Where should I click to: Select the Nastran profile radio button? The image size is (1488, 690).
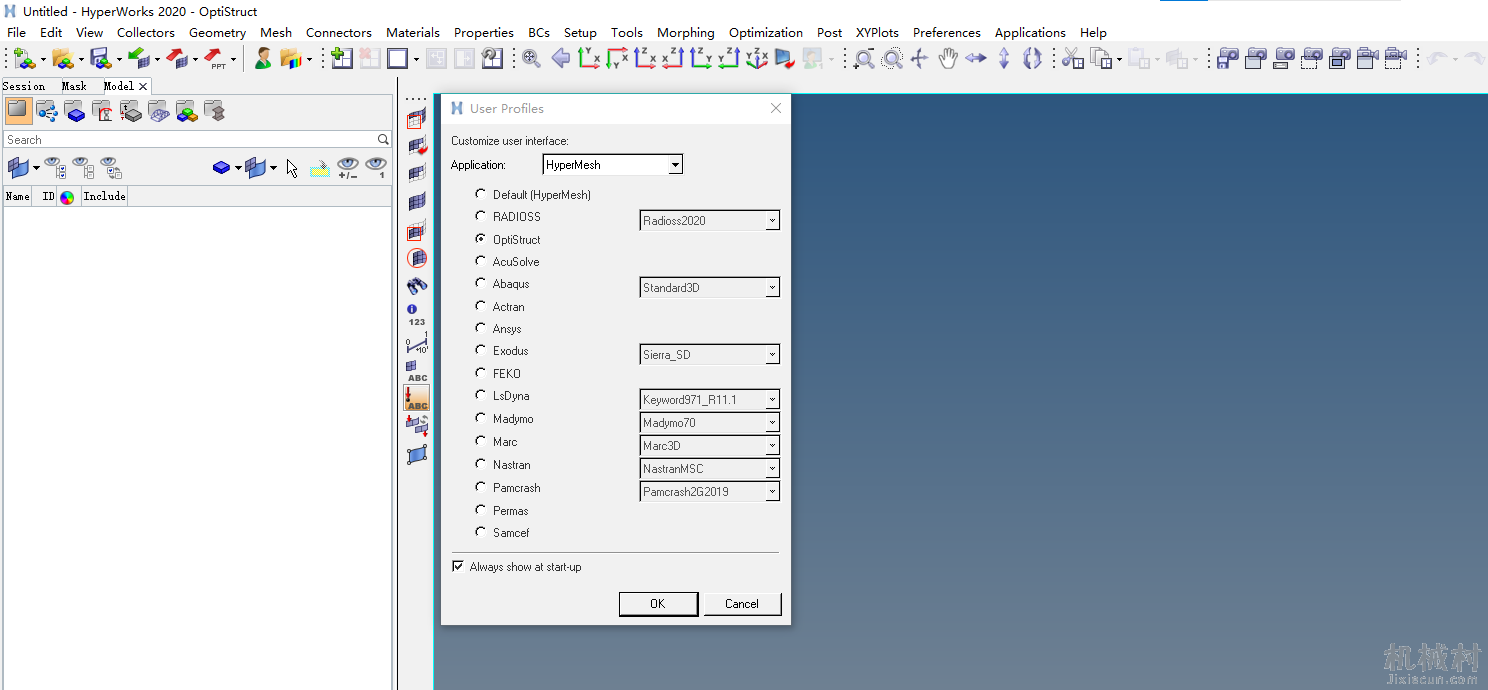(x=481, y=464)
